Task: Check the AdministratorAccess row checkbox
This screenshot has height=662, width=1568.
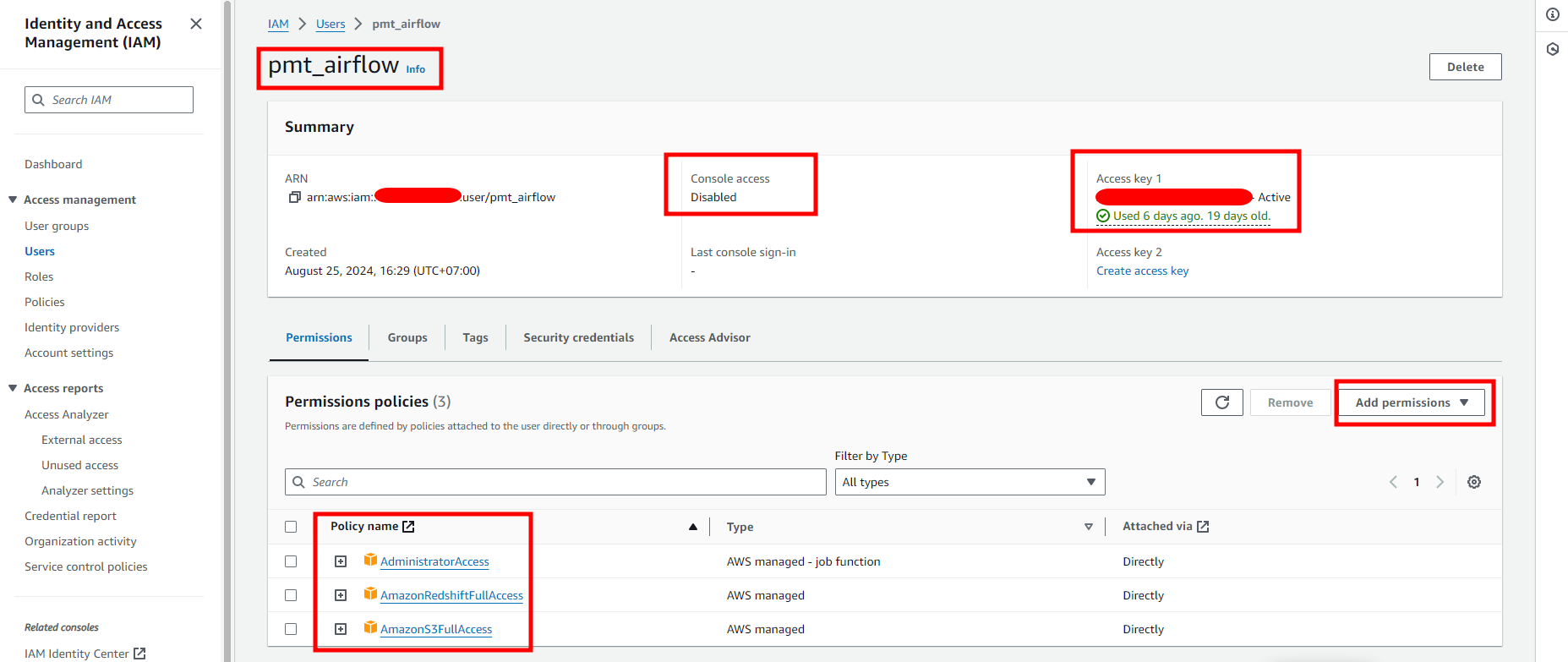Action: point(291,561)
